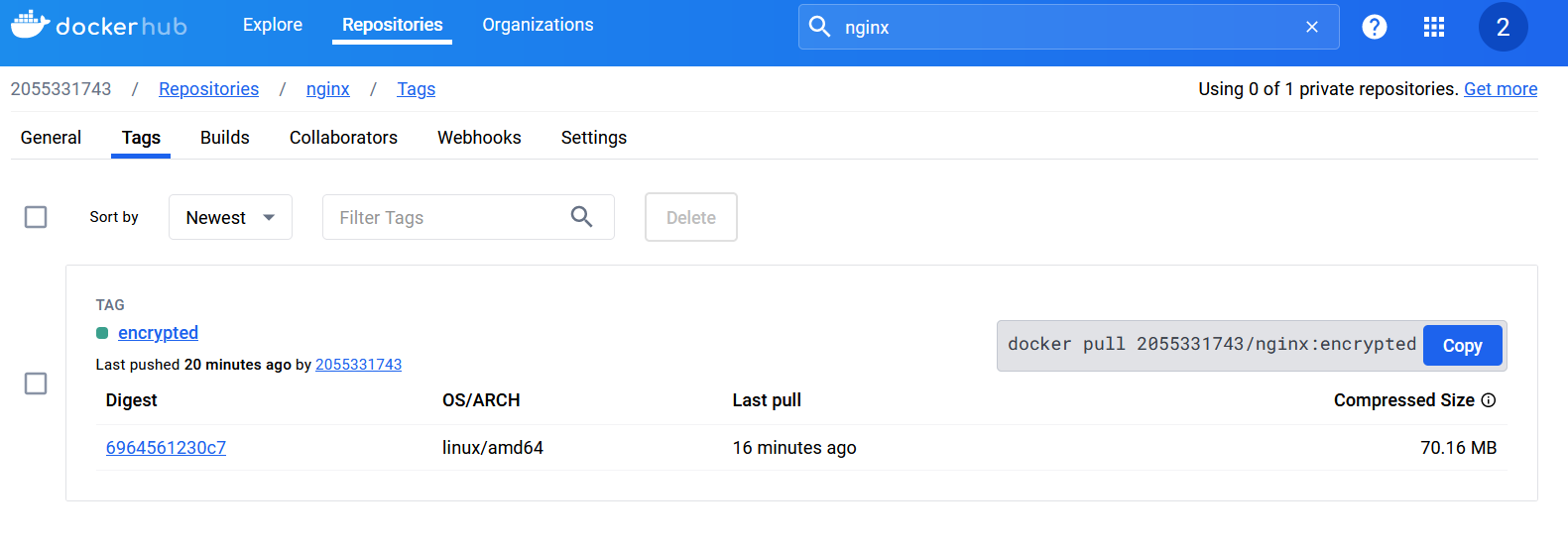Click the green status dot beside encrypted
Screen dimensions: 1568x548
tap(102, 333)
